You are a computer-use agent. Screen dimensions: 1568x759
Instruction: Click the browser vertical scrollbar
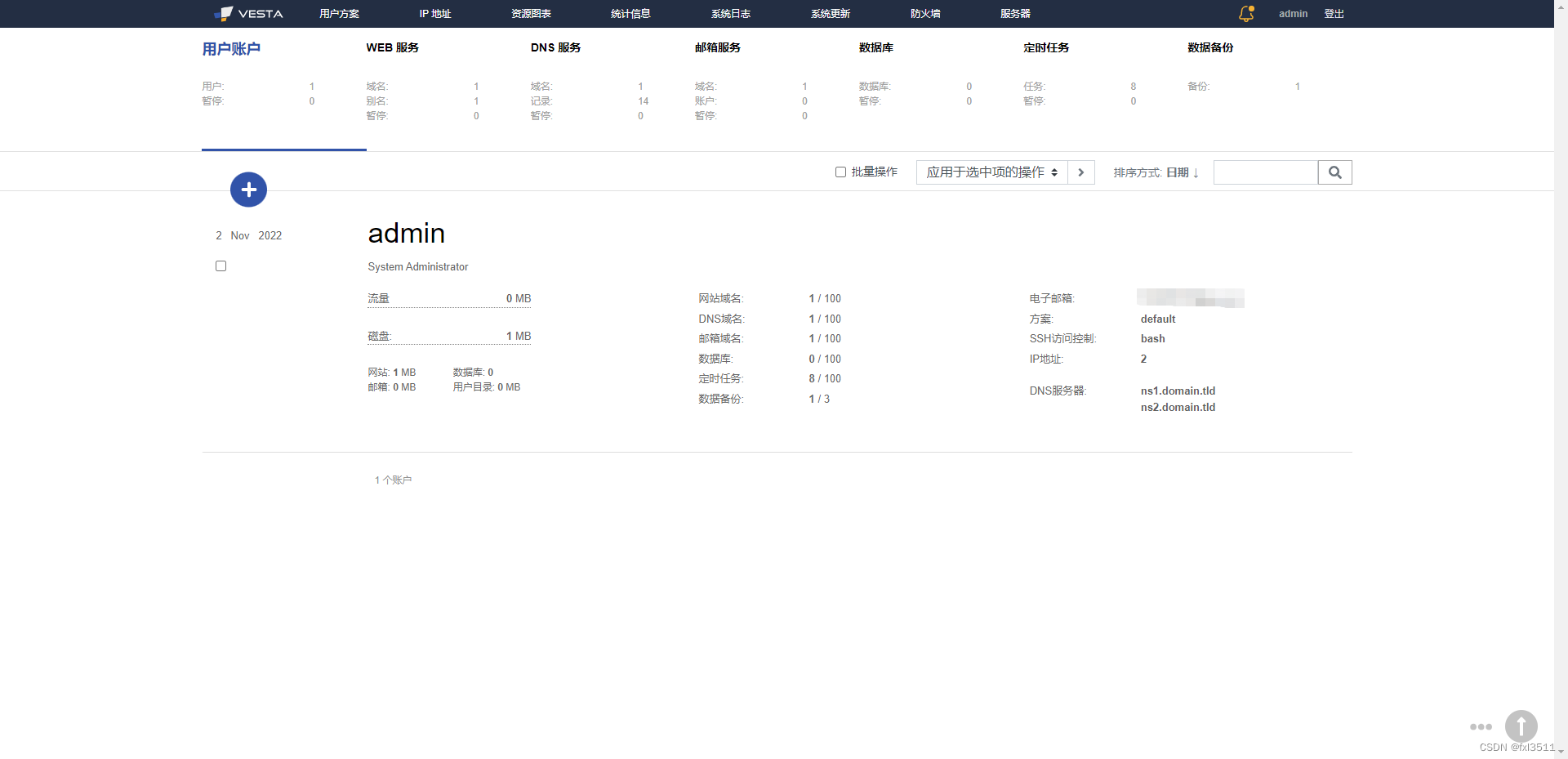pos(1561,379)
